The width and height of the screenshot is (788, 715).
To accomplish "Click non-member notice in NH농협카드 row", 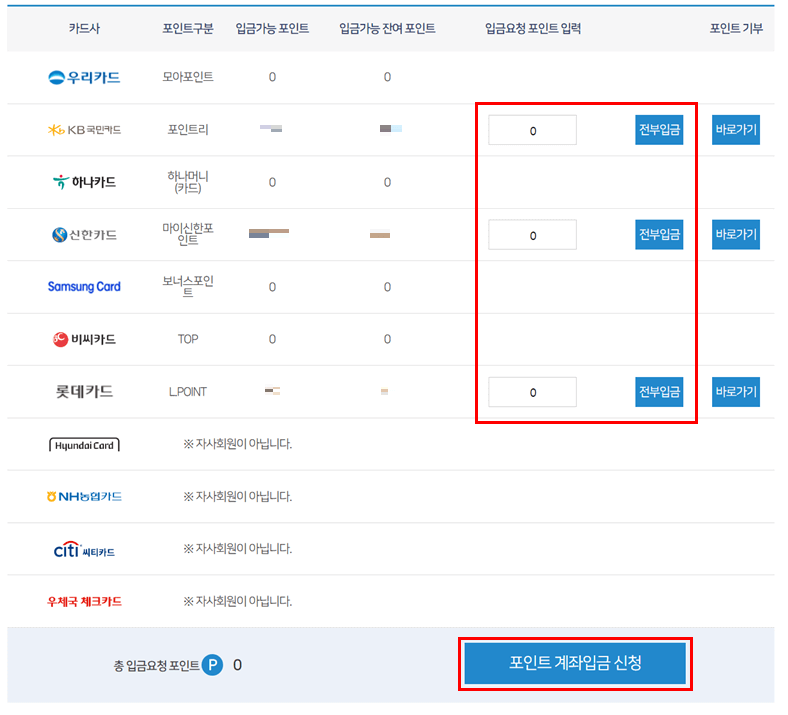I will [237, 496].
